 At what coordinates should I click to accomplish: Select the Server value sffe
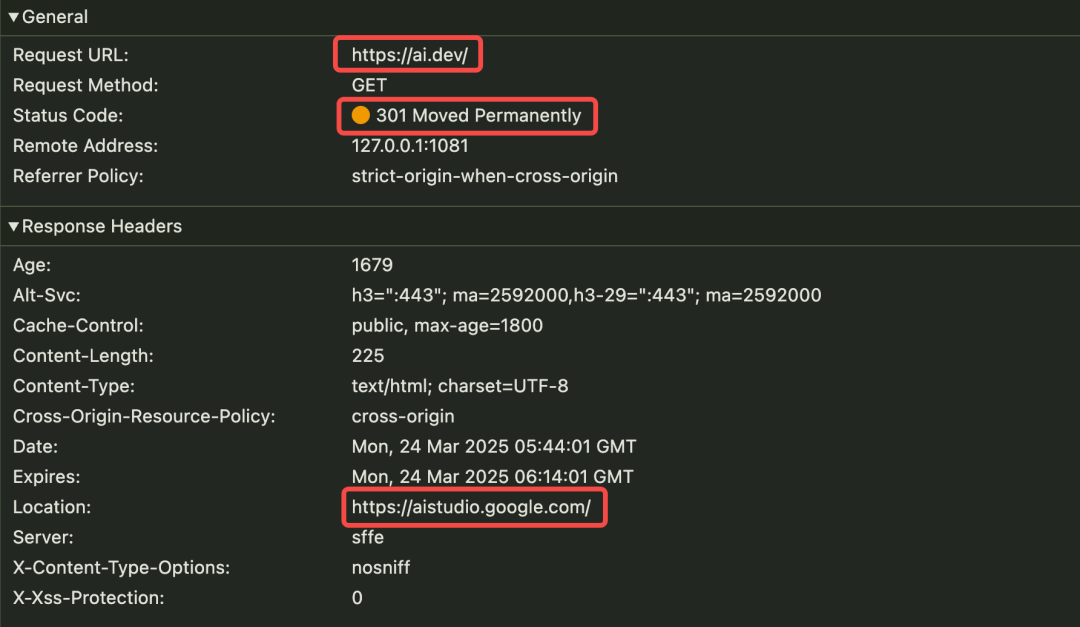point(369,537)
